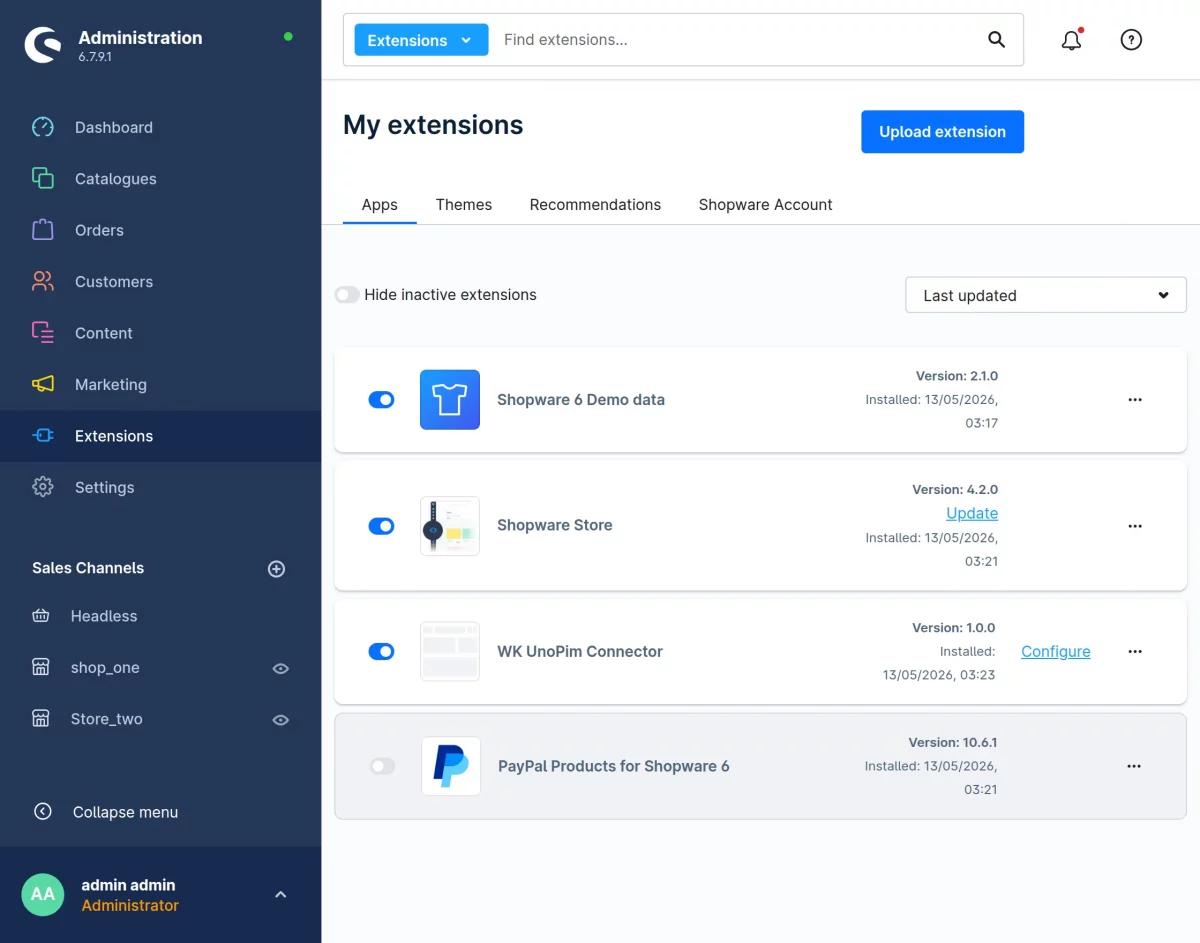Click Update link for Shopware Store

tap(972, 513)
